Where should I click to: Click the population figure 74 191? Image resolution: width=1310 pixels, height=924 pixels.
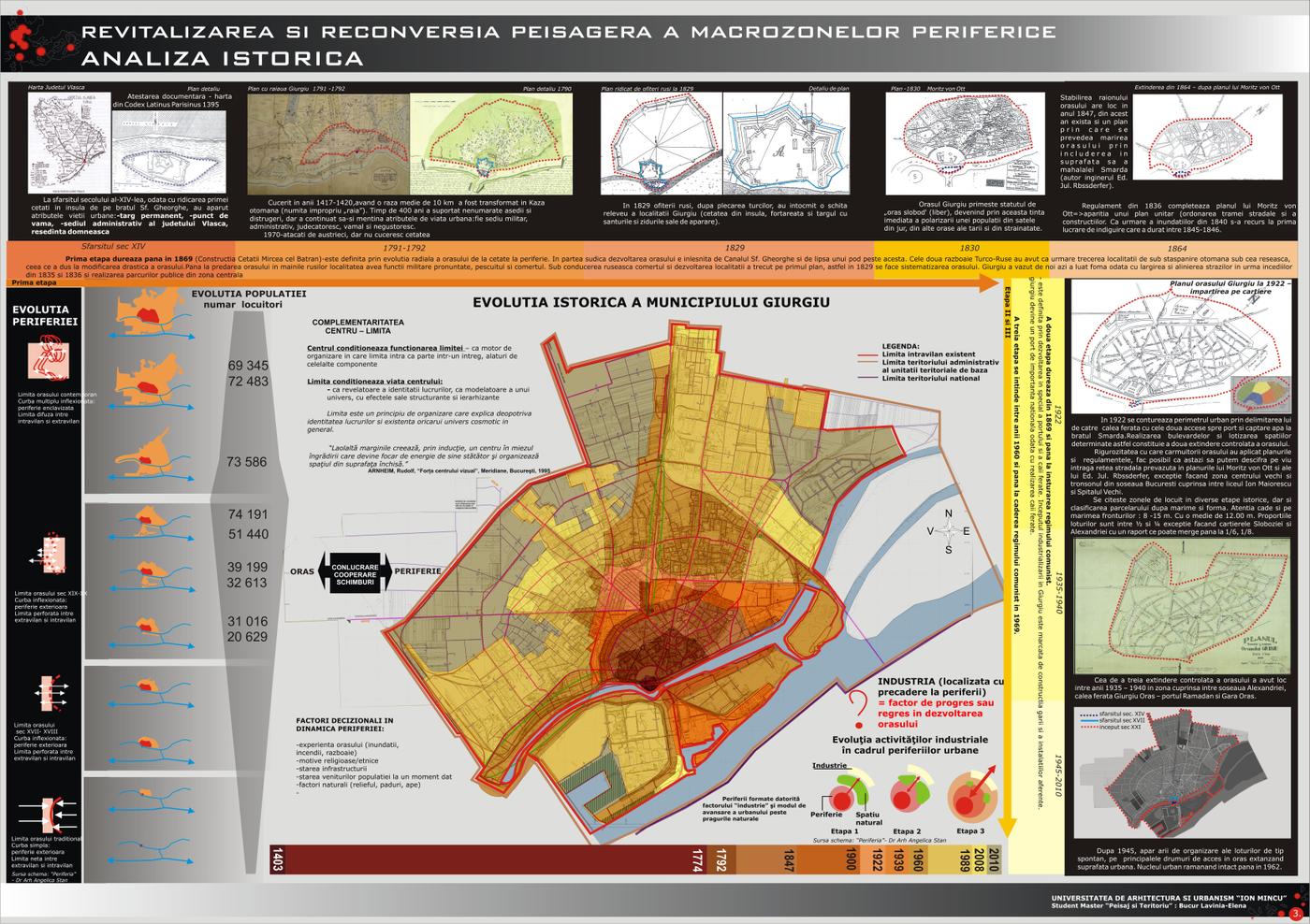coord(248,514)
